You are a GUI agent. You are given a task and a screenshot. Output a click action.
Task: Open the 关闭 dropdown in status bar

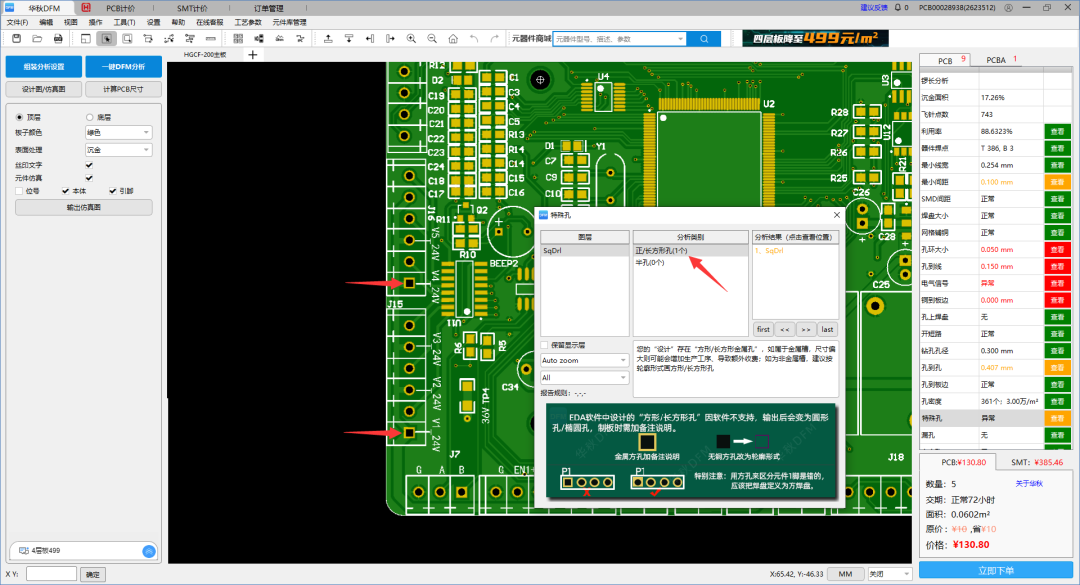[x=889, y=574]
